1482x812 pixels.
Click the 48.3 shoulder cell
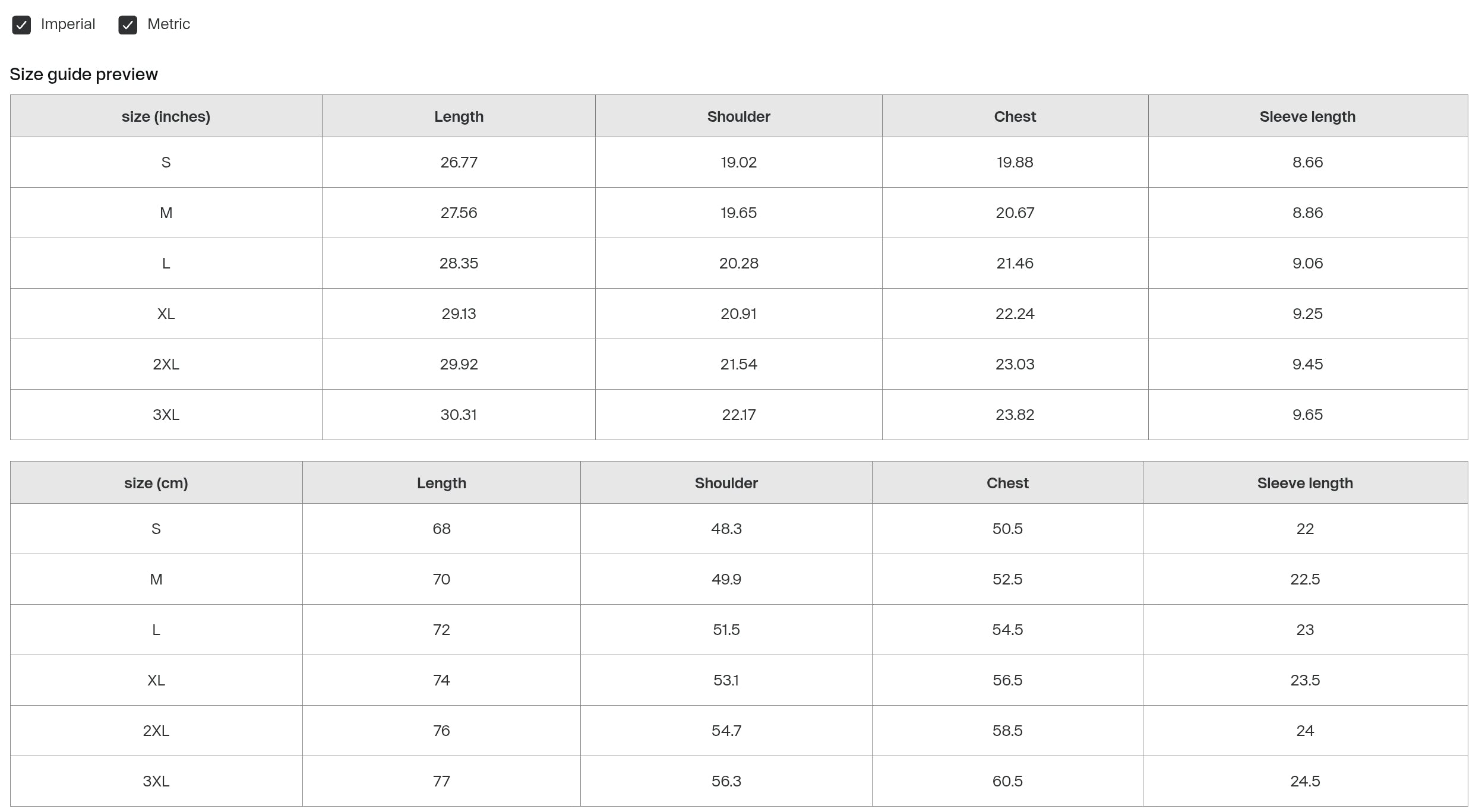[x=726, y=529]
